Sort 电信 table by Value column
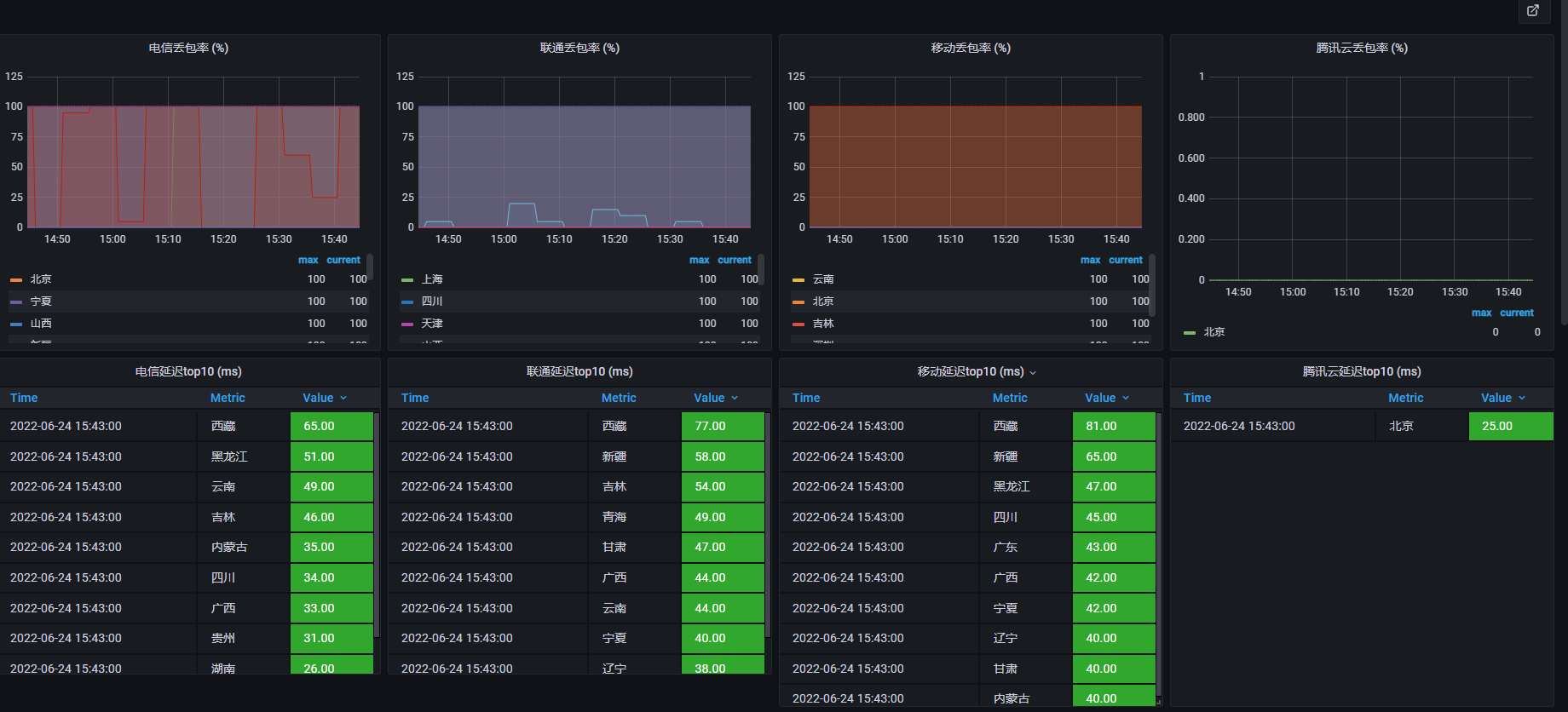Viewport: 1568px width, 712px height. click(325, 398)
